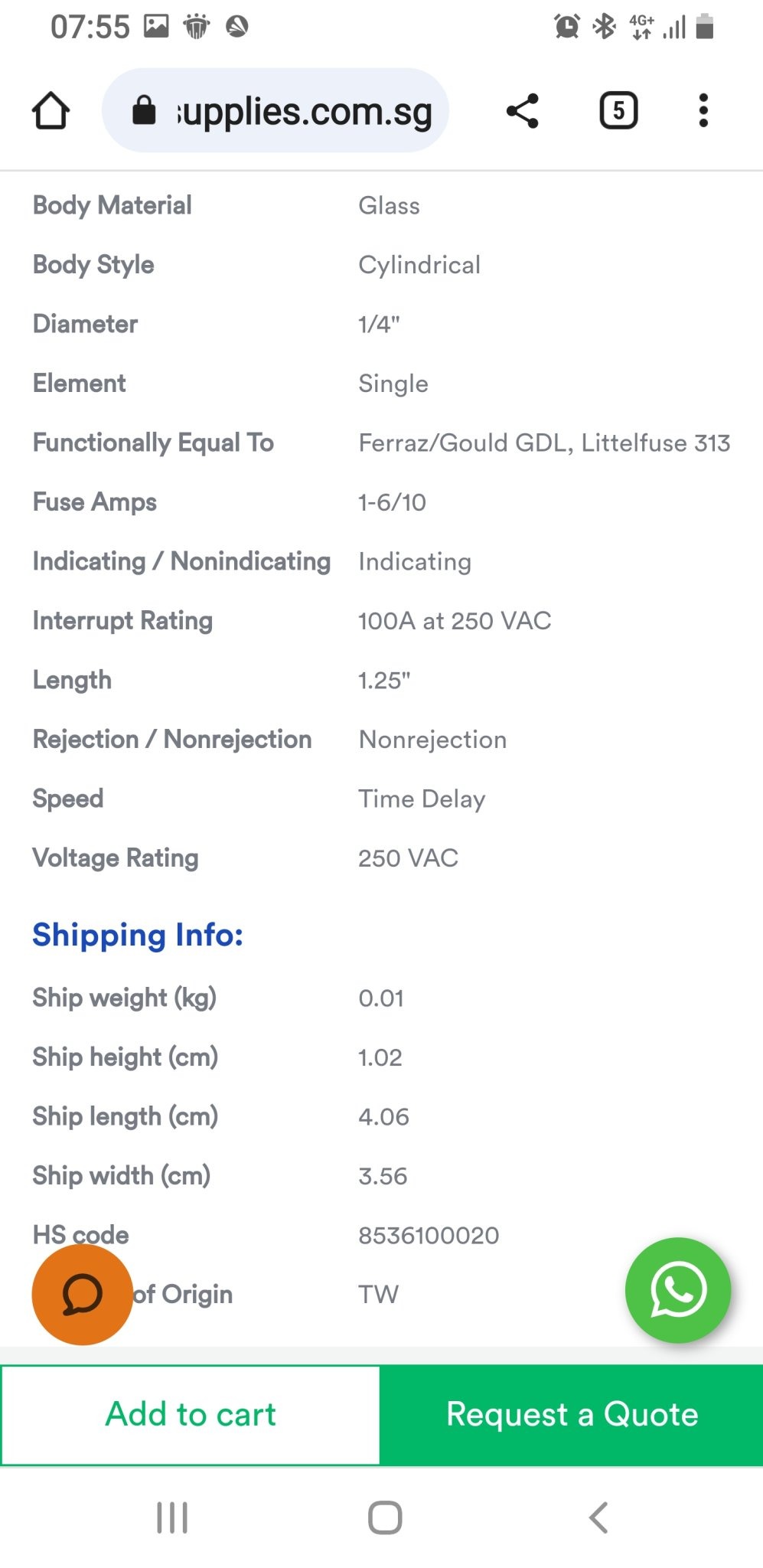Select the HS code value 8536100020
763x1568 pixels.
429,1235
